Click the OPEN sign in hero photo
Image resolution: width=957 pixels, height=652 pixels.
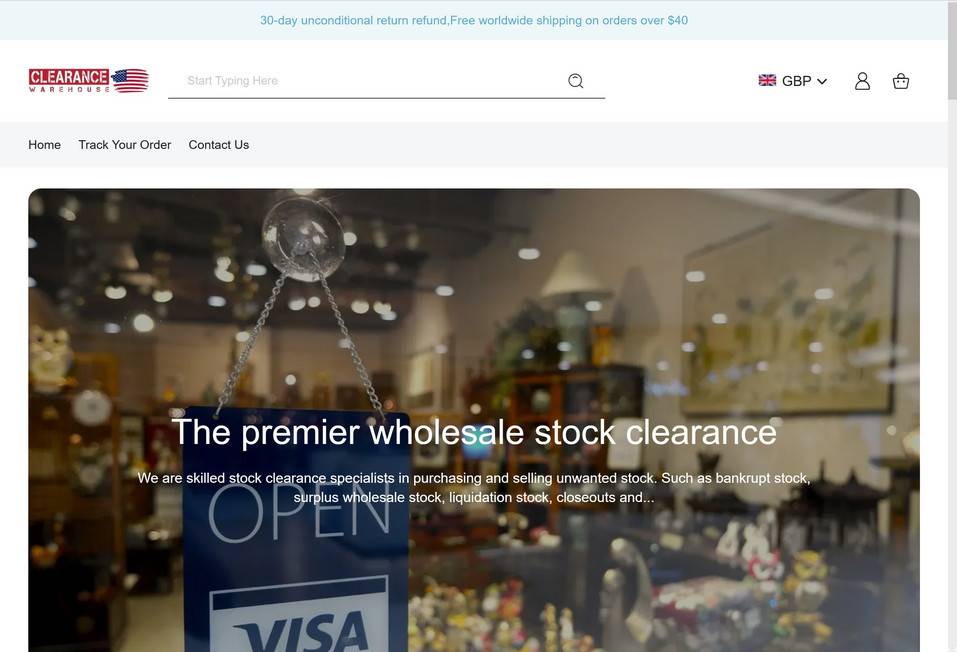coord(299,512)
